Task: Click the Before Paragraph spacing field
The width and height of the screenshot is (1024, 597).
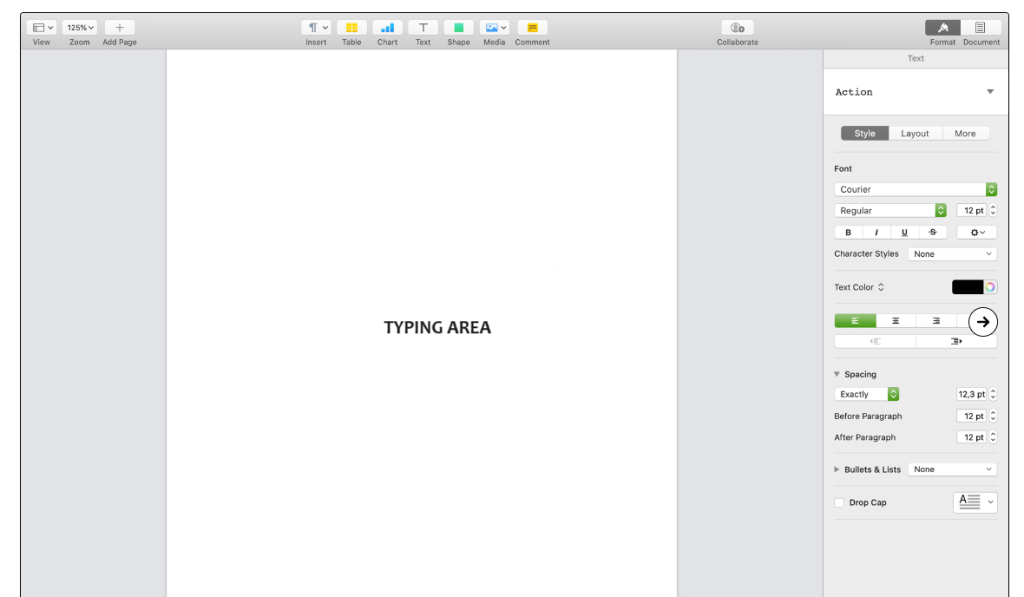Action: pyautogui.click(x=971, y=416)
